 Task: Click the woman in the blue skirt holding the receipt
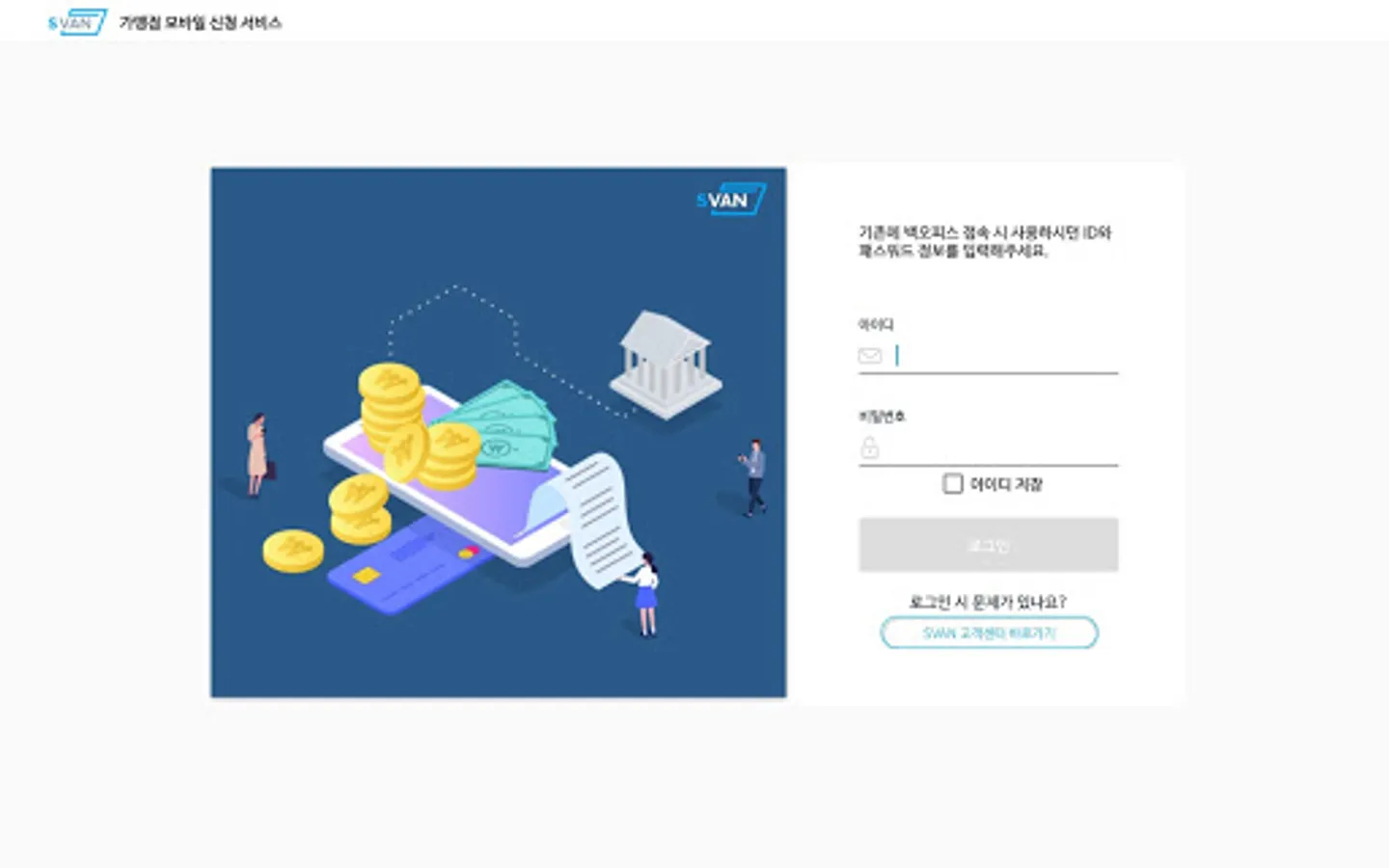coord(644,593)
